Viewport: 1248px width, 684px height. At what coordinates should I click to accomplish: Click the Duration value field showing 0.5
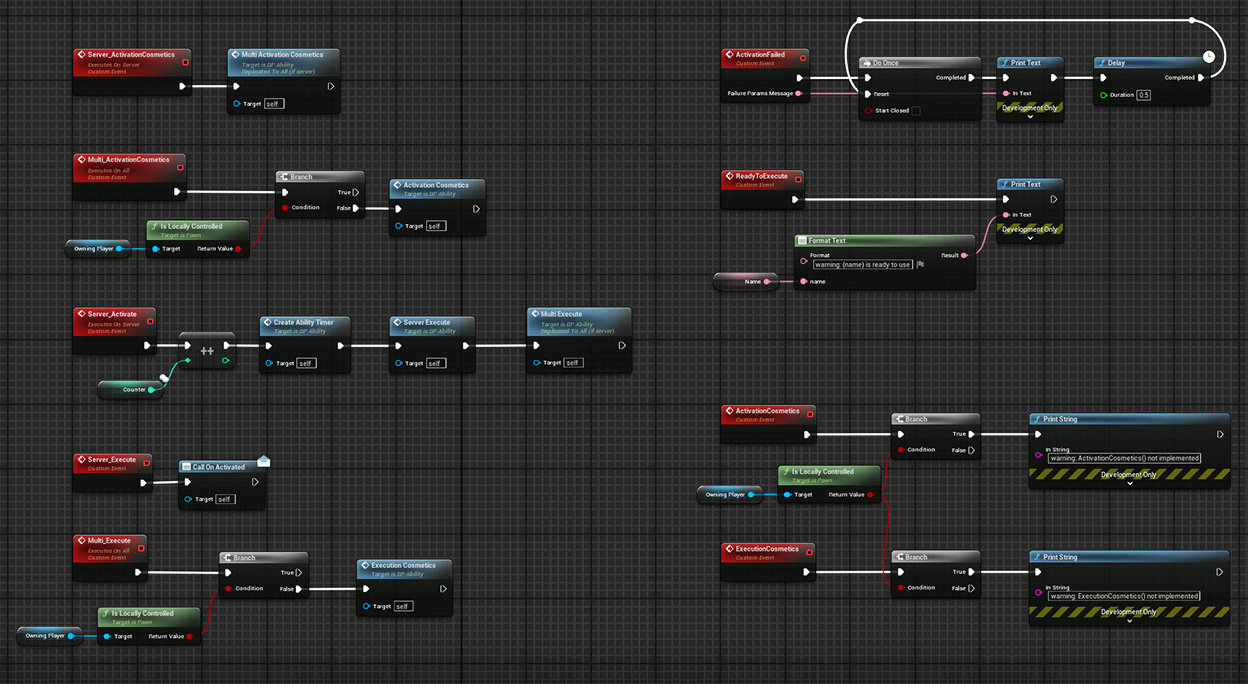coord(1143,95)
